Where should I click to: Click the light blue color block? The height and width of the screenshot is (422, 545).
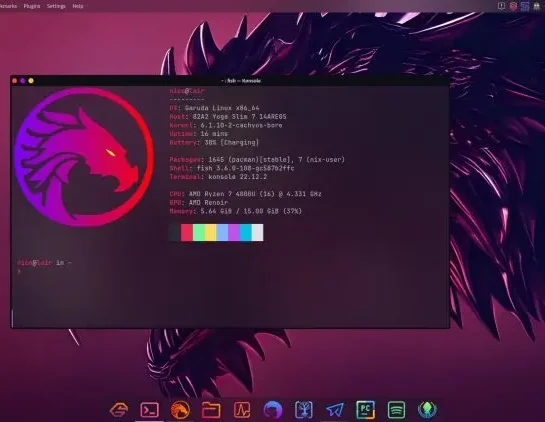point(222,233)
